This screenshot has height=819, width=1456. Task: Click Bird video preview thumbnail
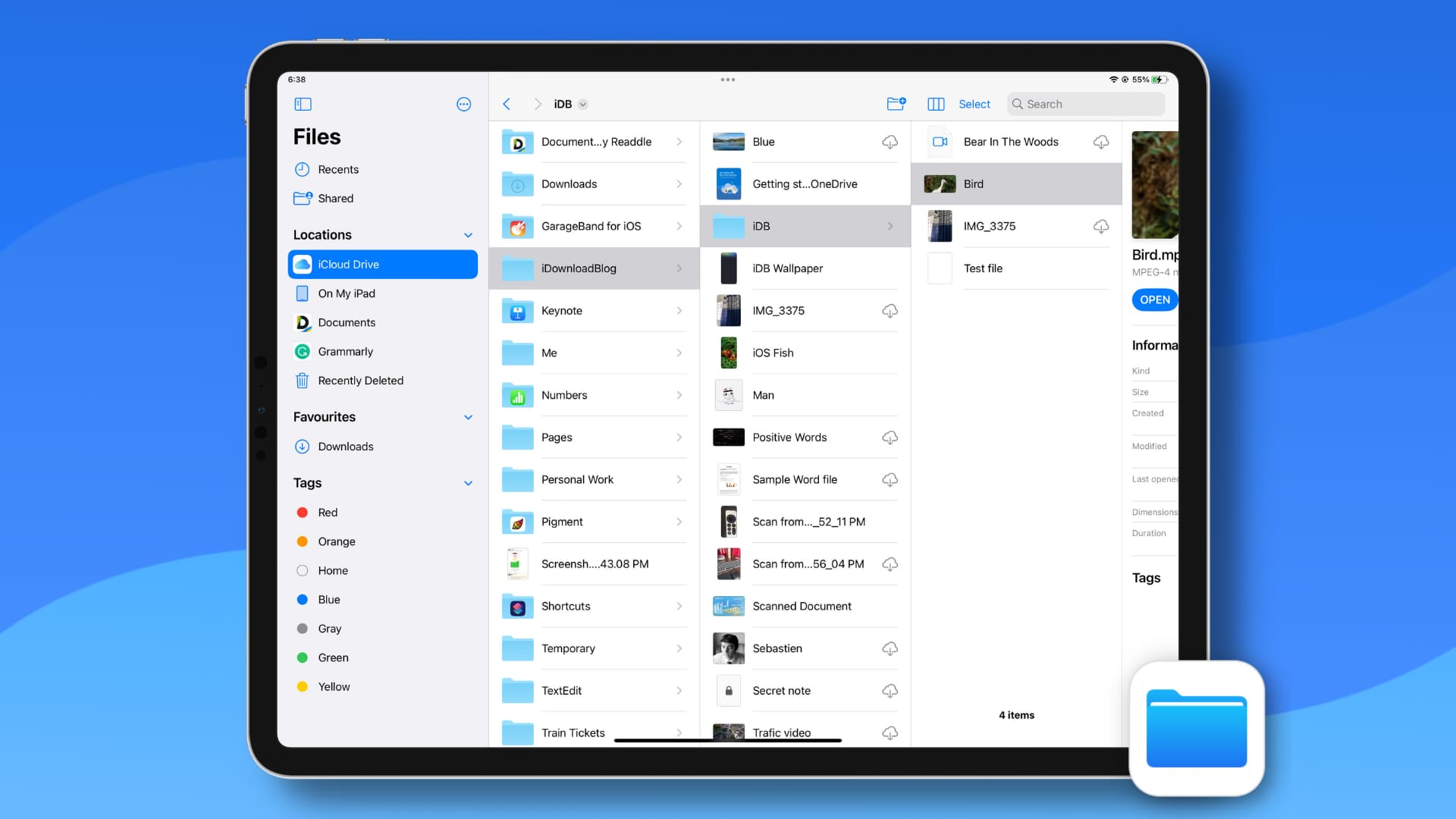coord(1155,185)
